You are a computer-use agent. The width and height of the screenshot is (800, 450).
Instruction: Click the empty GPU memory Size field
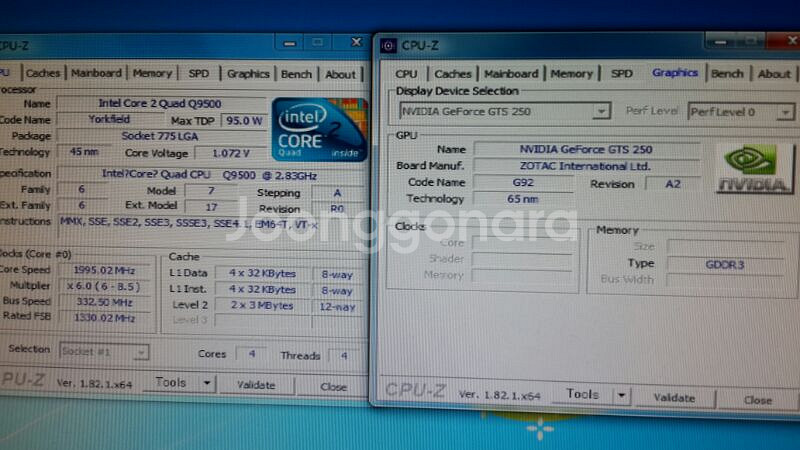point(725,247)
